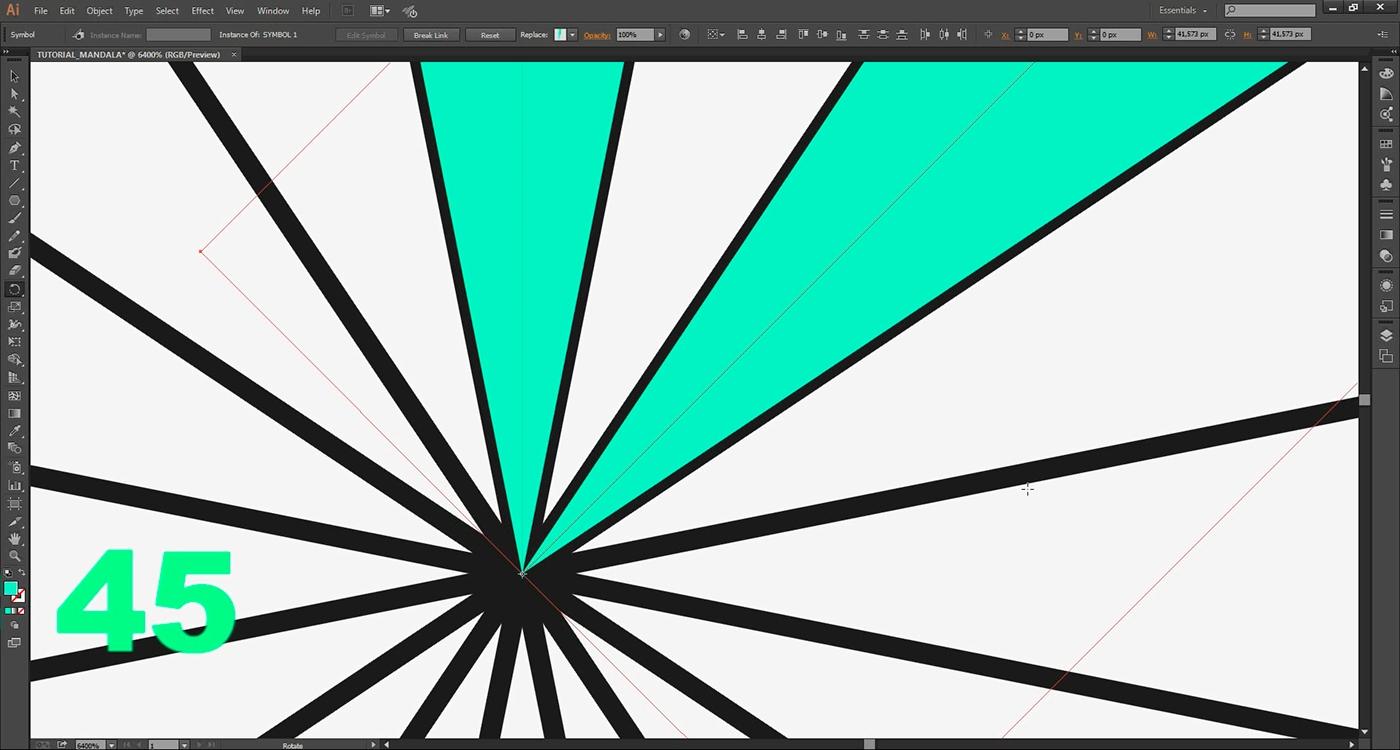Open the Appearance panel

click(1386, 286)
